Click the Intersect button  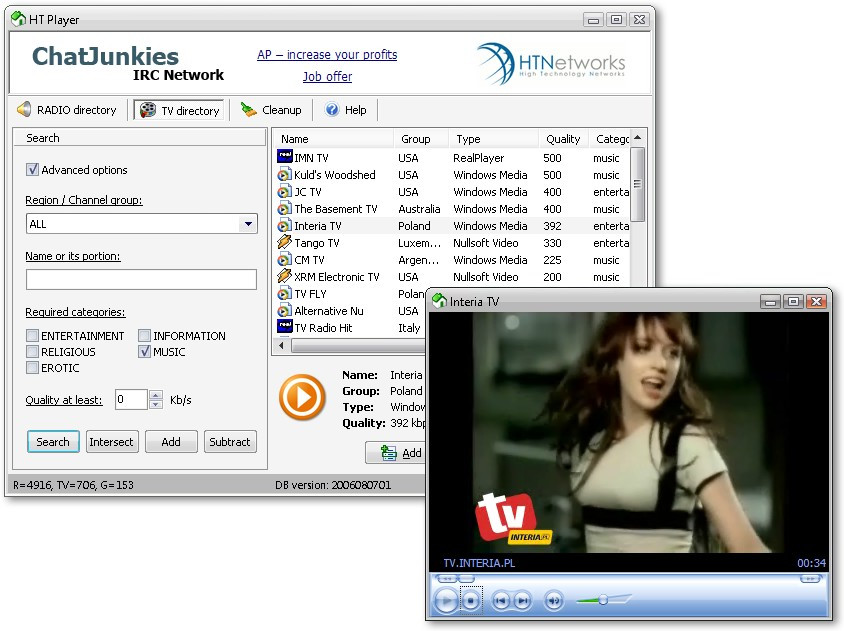(x=111, y=441)
